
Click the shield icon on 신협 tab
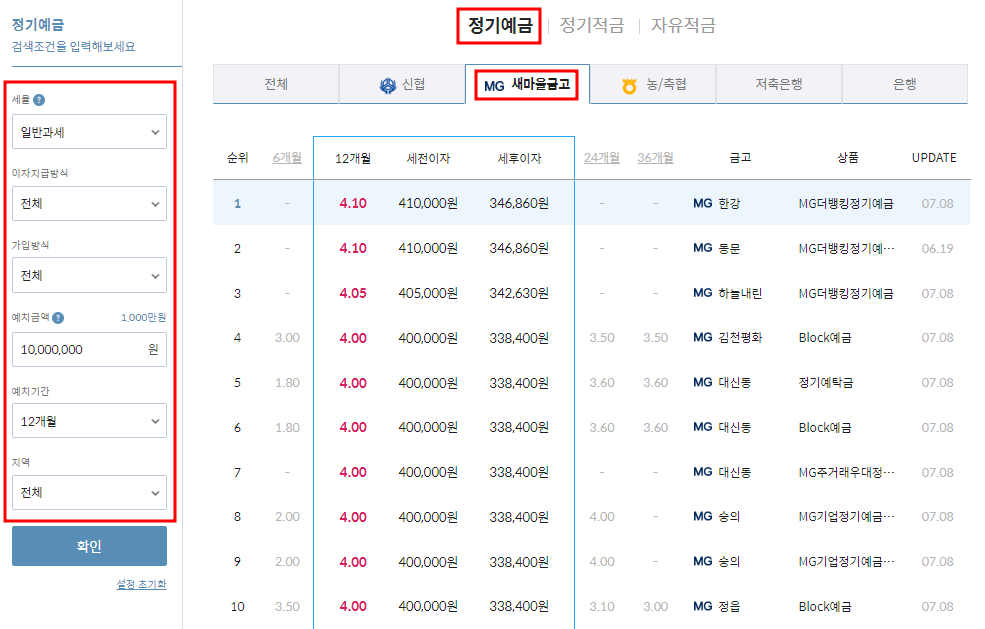coord(384,85)
